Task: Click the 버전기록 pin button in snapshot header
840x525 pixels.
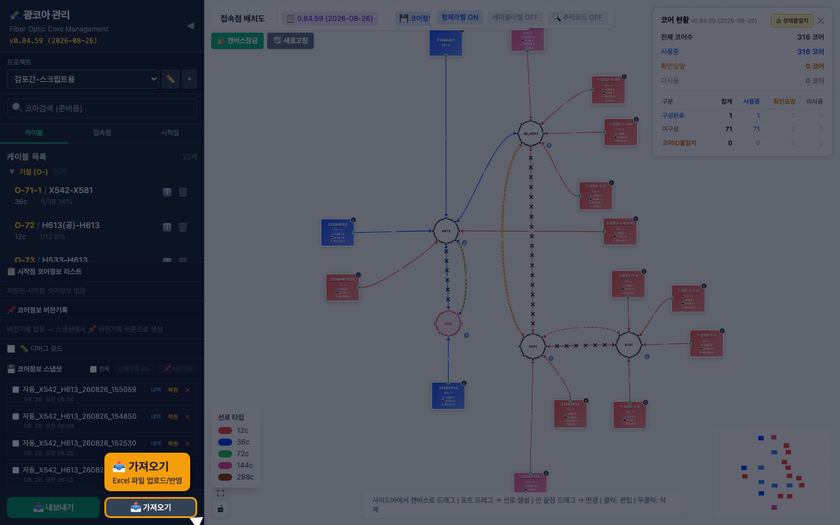Action: pos(178,369)
